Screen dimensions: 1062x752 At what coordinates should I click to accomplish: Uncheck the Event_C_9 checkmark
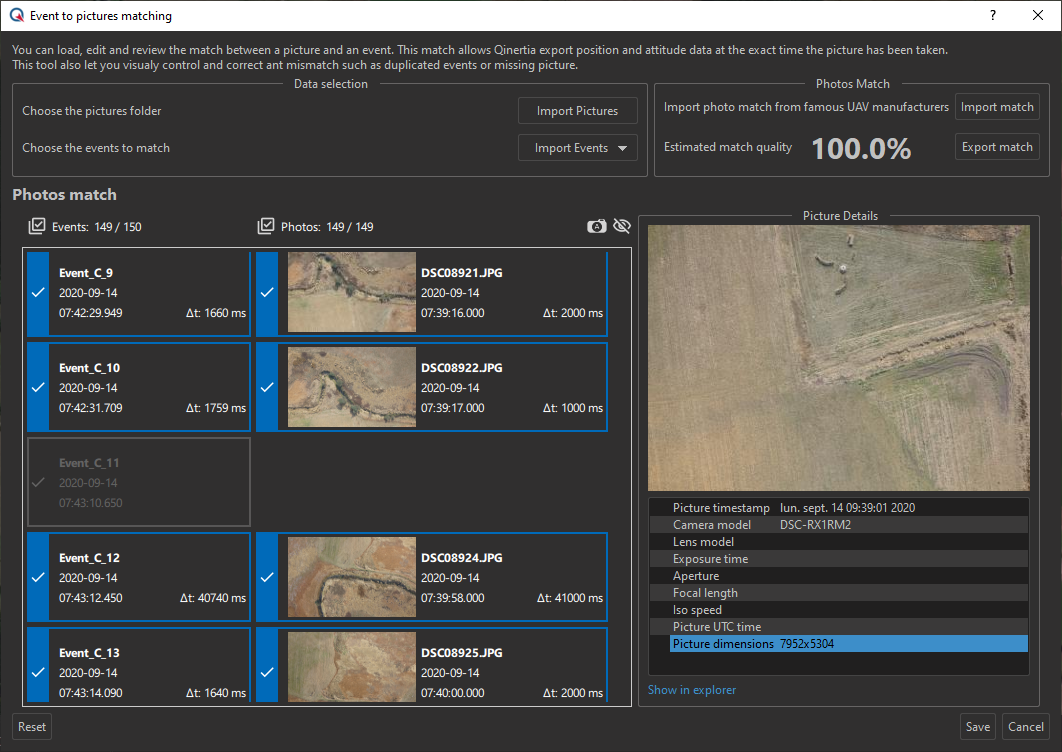(38, 293)
